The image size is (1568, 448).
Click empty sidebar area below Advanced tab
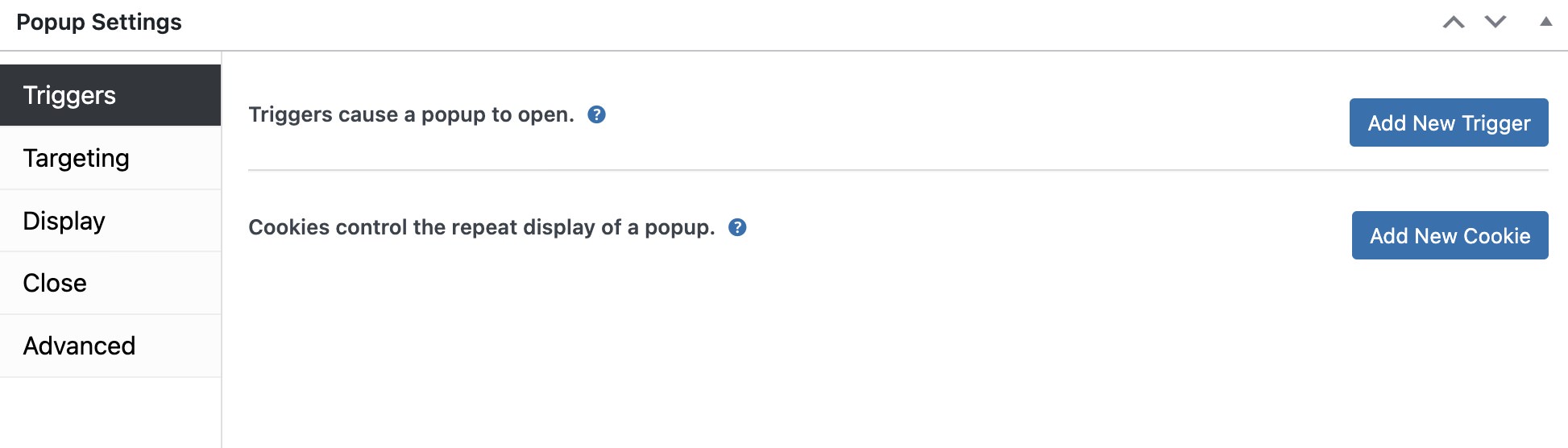coord(110,413)
